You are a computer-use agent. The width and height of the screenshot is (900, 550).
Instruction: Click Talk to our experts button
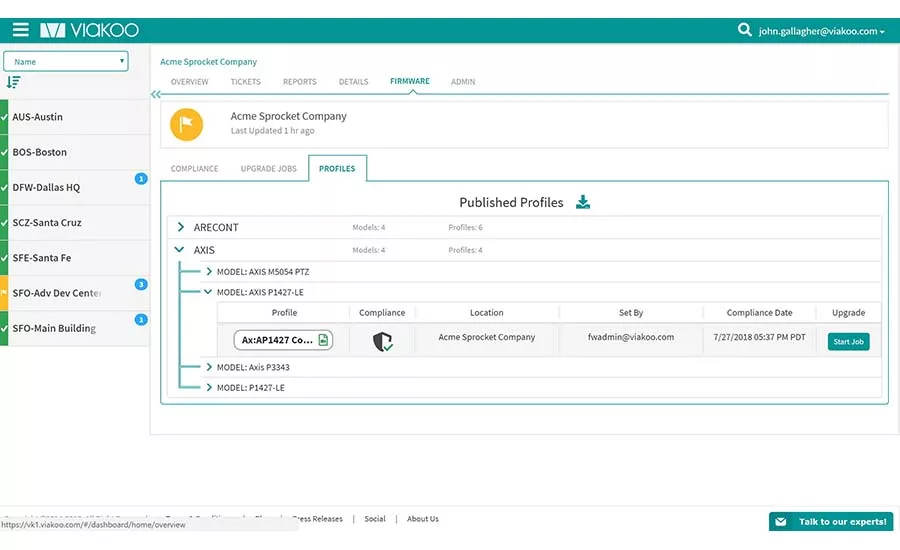pyautogui.click(x=831, y=522)
